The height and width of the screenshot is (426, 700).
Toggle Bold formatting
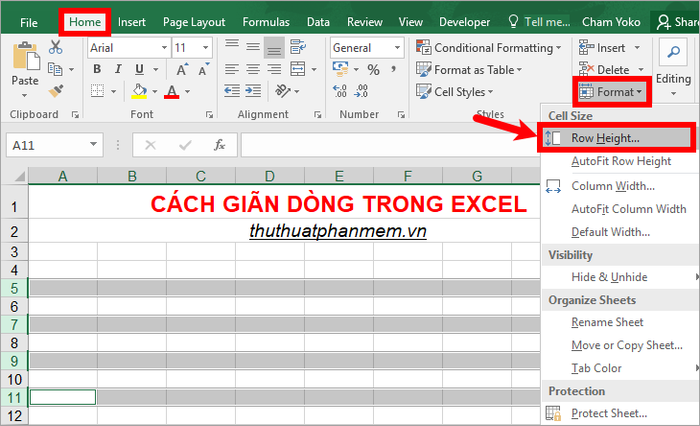pos(97,69)
